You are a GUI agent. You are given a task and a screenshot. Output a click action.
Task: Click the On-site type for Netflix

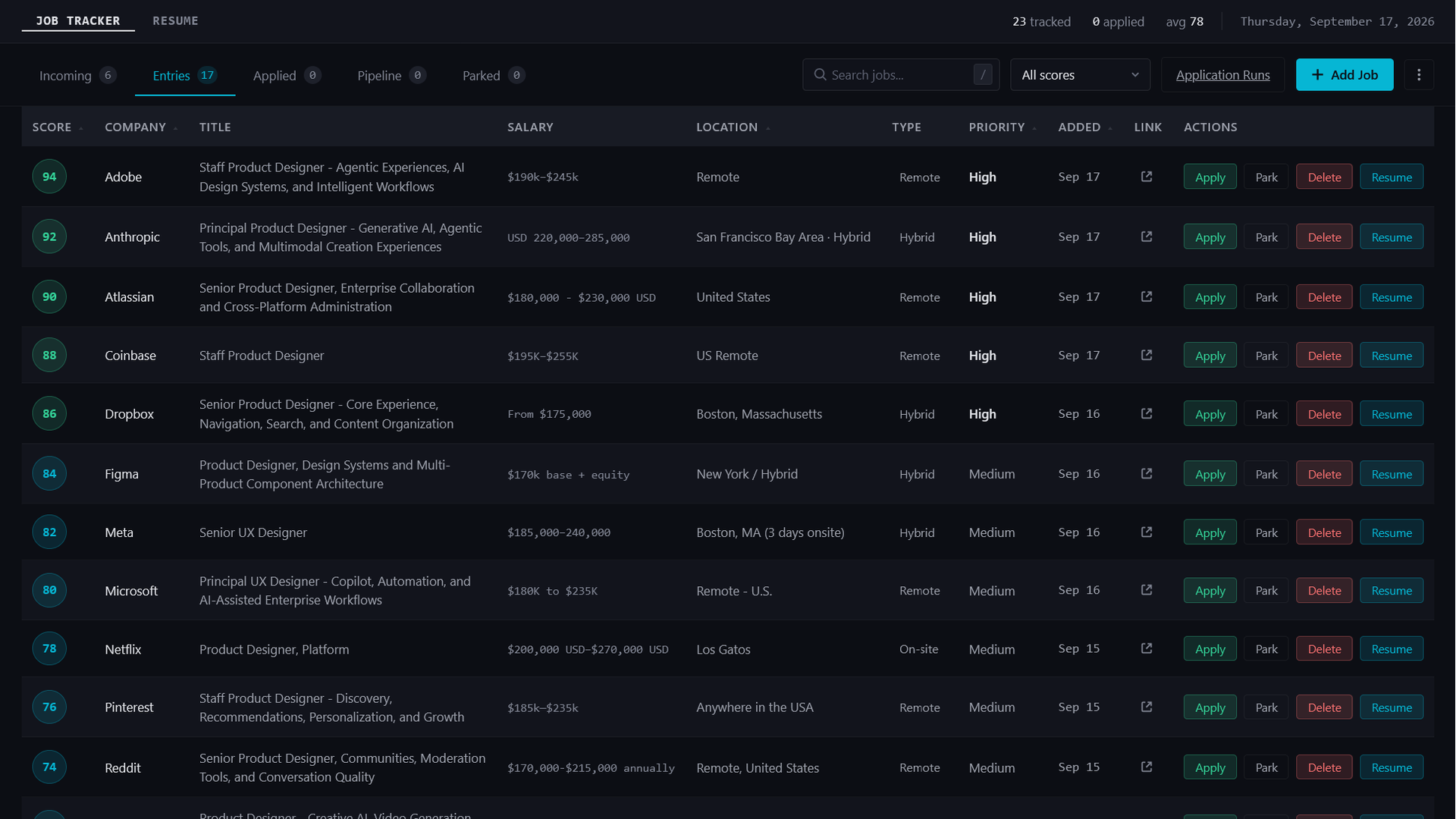click(x=918, y=648)
